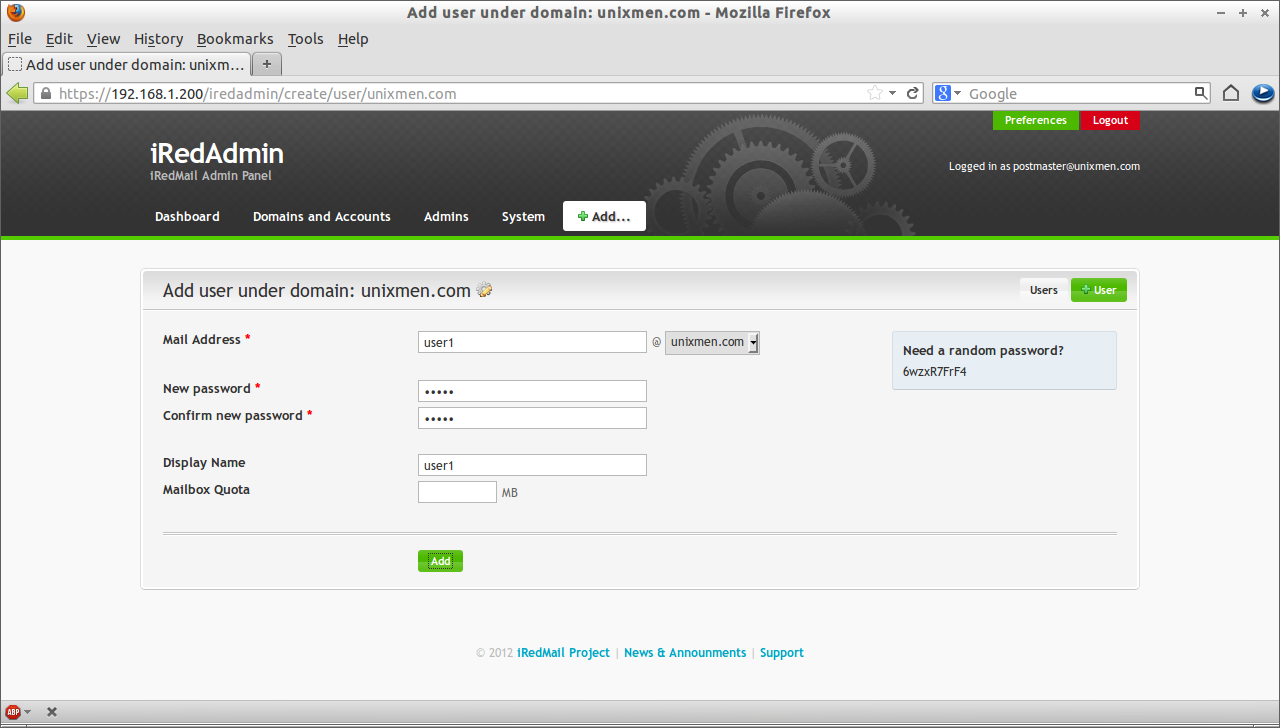The width and height of the screenshot is (1280, 728).
Task: Open the Bookmarks menu
Action: (235, 39)
